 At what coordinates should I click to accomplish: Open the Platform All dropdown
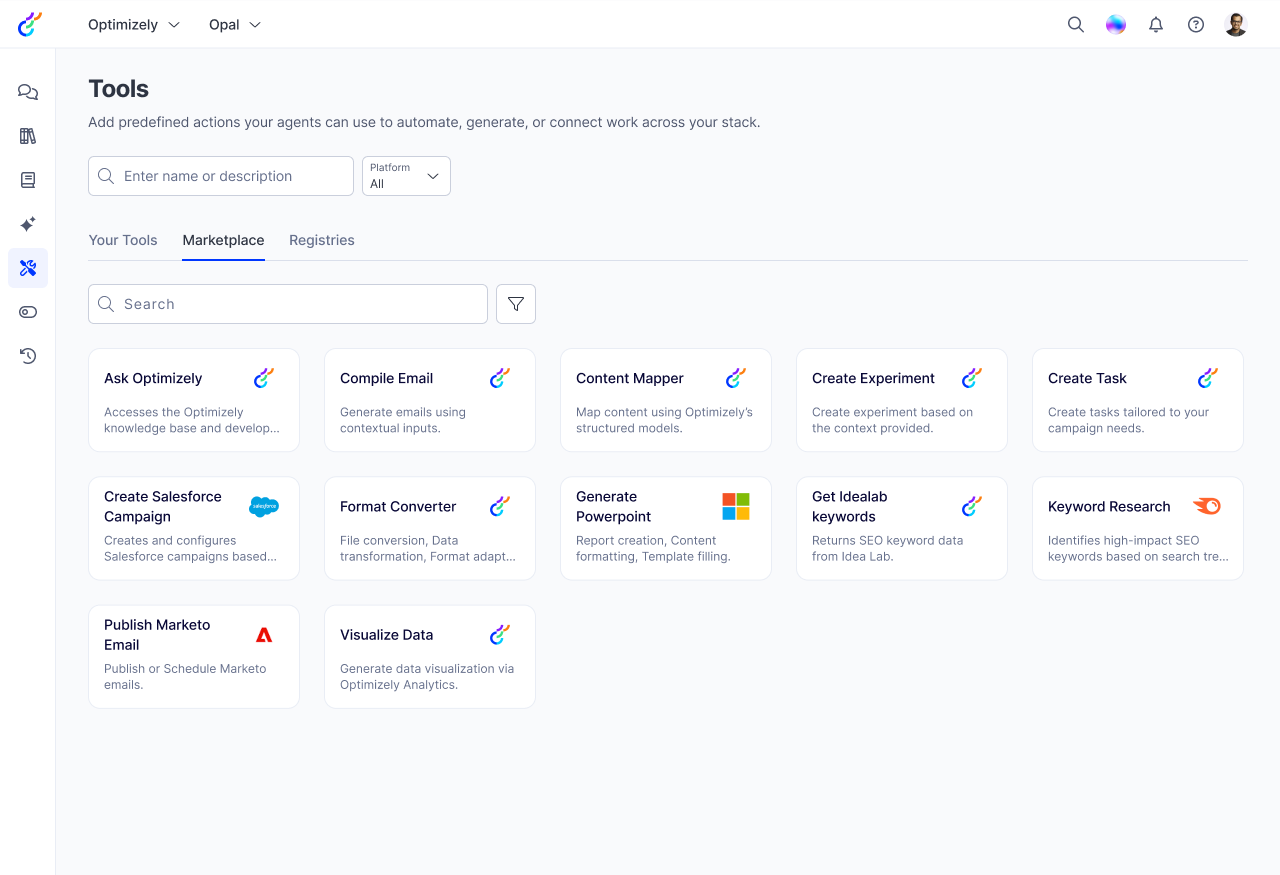[x=406, y=176]
